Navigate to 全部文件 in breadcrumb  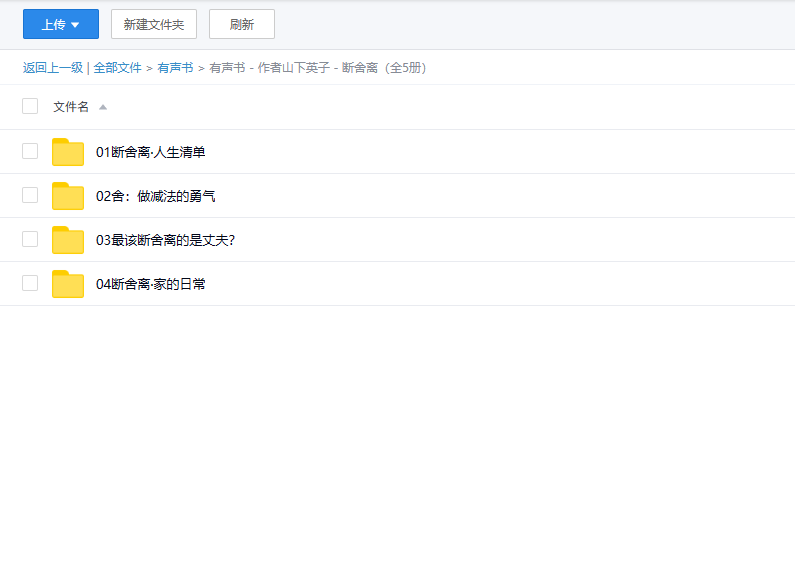coord(117,68)
